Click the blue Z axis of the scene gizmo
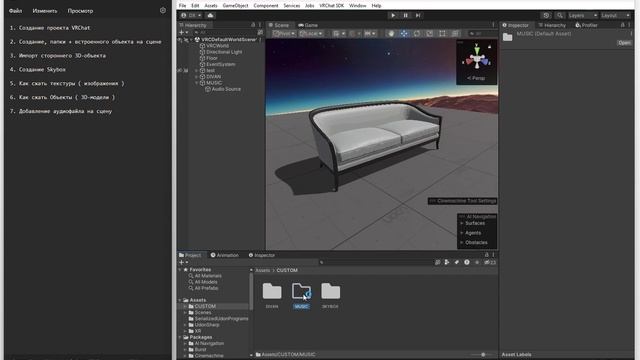The height and width of the screenshot is (360, 640). pos(485,62)
